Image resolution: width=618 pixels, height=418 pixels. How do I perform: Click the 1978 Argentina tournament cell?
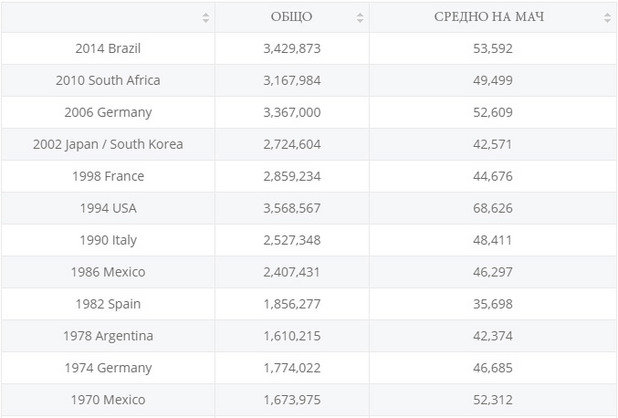[108, 336]
